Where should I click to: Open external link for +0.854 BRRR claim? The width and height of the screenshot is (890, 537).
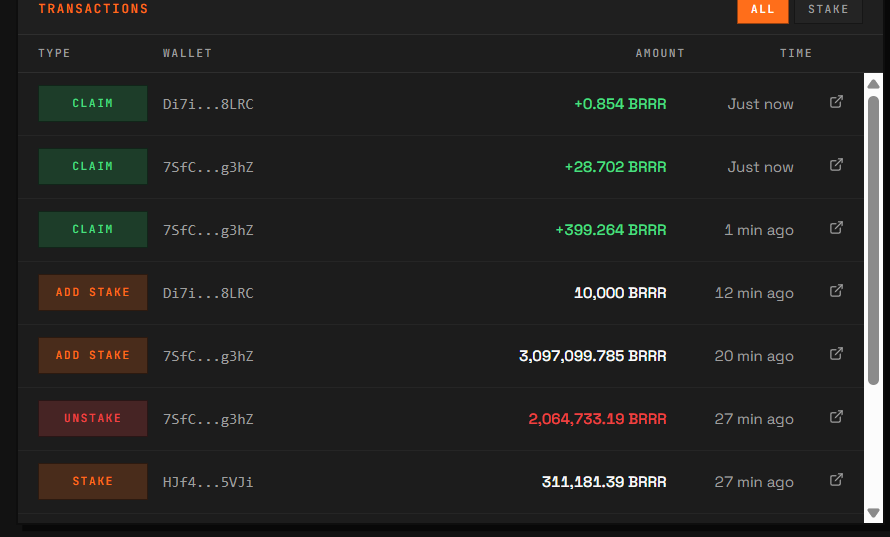(x=836, y=102)
